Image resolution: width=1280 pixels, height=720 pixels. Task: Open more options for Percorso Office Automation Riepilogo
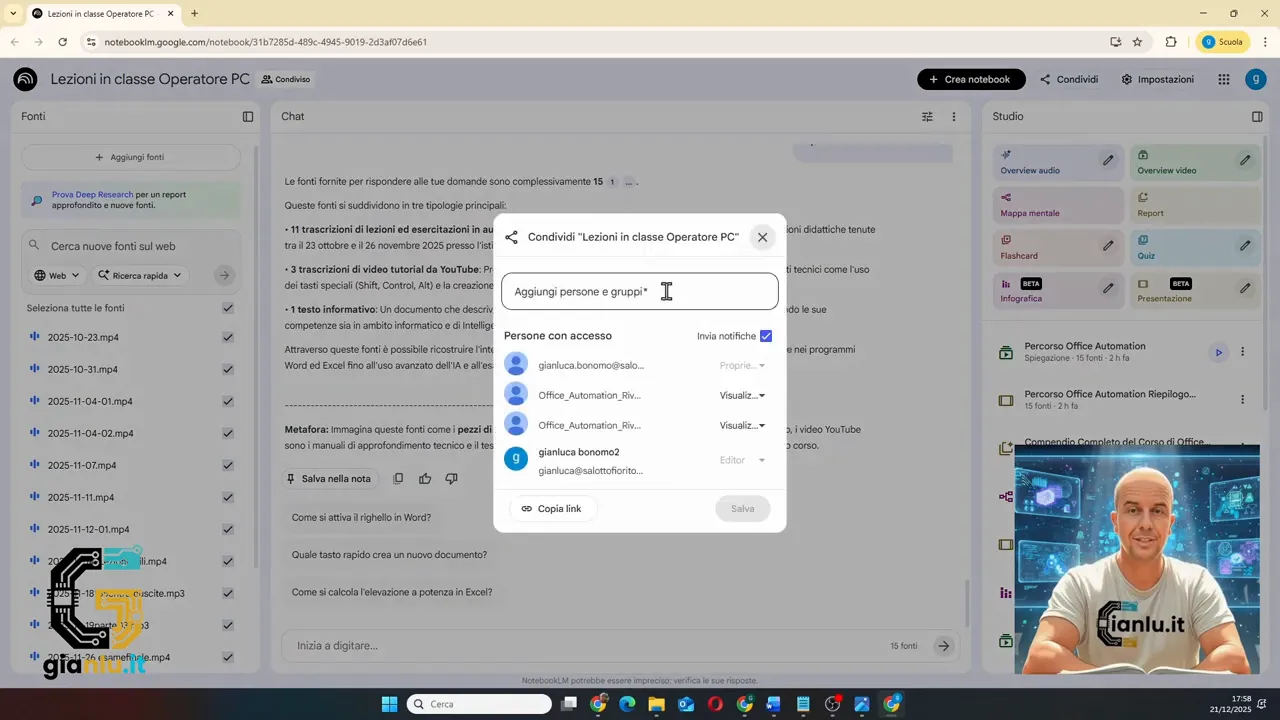pos(1243,399)
